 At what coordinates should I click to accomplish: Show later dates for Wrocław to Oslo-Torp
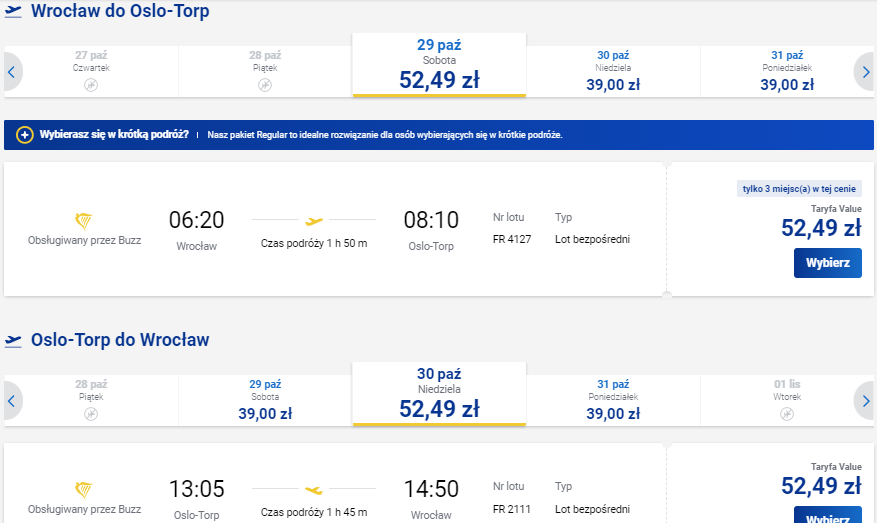(865, 72)
